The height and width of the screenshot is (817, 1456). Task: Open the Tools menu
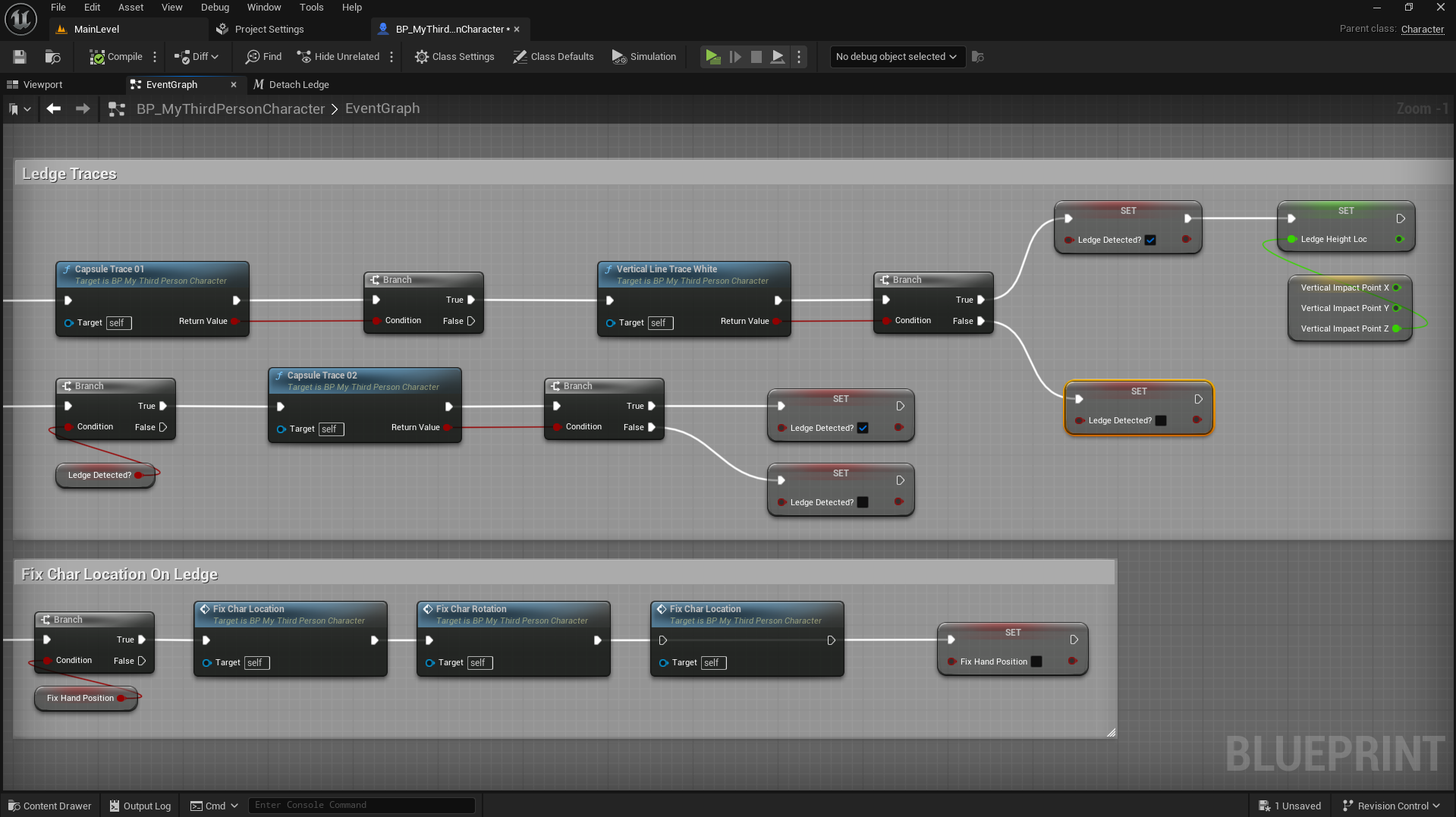(311, 8)
